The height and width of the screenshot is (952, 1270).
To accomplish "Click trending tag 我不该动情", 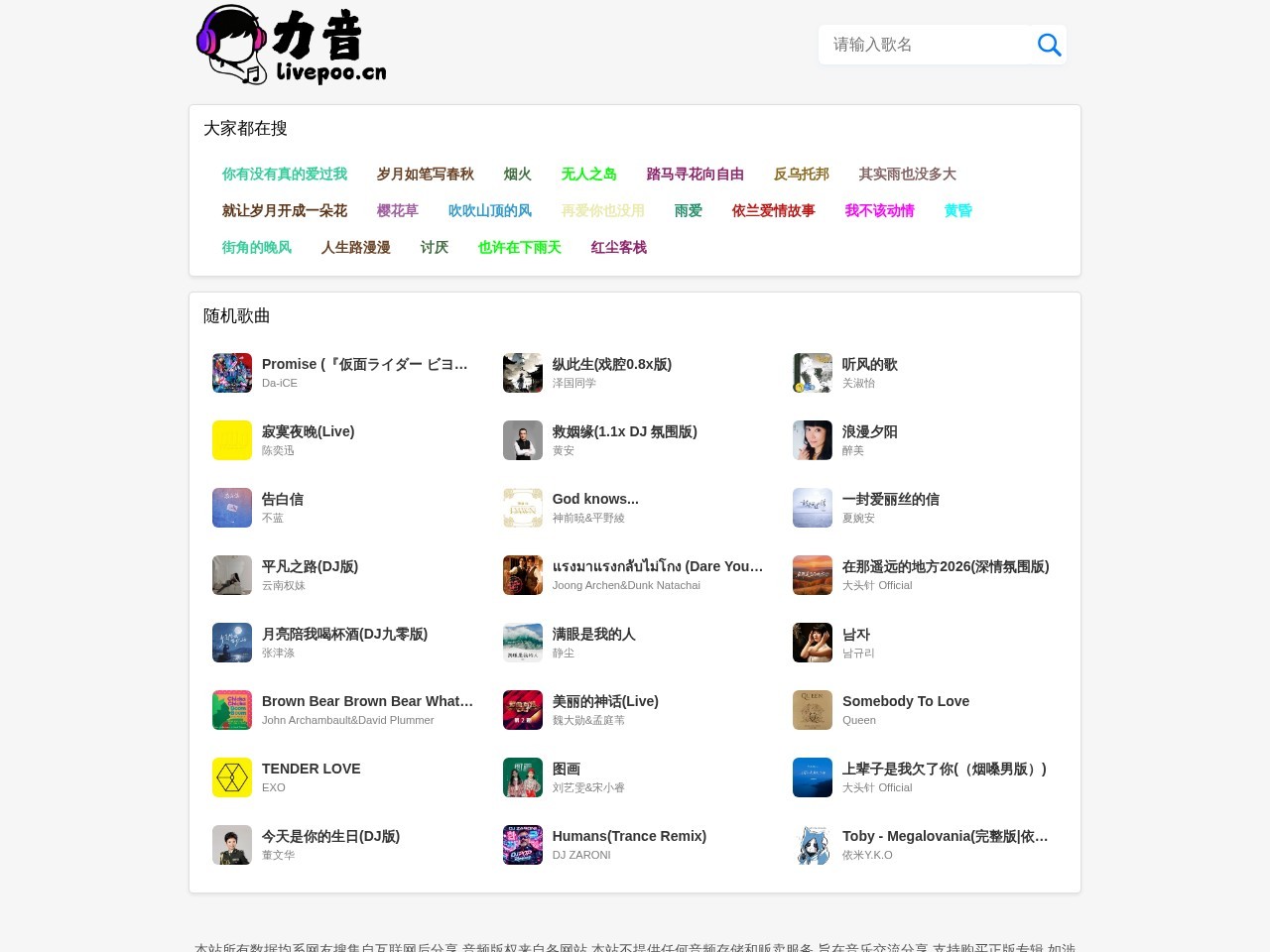I will tap(880, 210).
